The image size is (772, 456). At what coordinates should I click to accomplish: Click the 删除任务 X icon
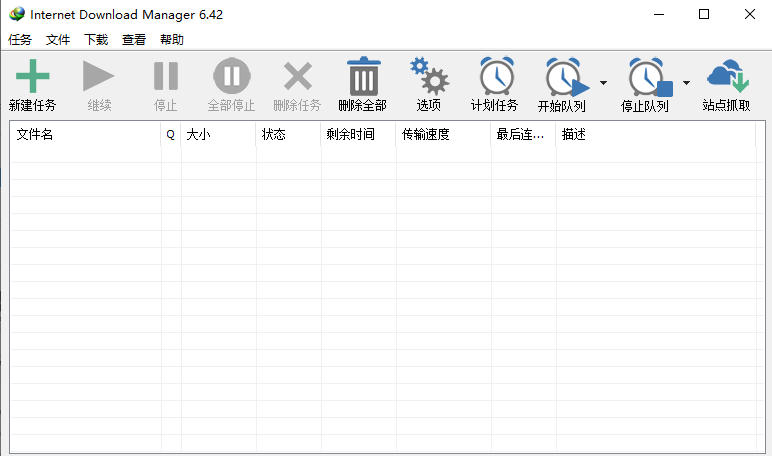click(298, 76)
